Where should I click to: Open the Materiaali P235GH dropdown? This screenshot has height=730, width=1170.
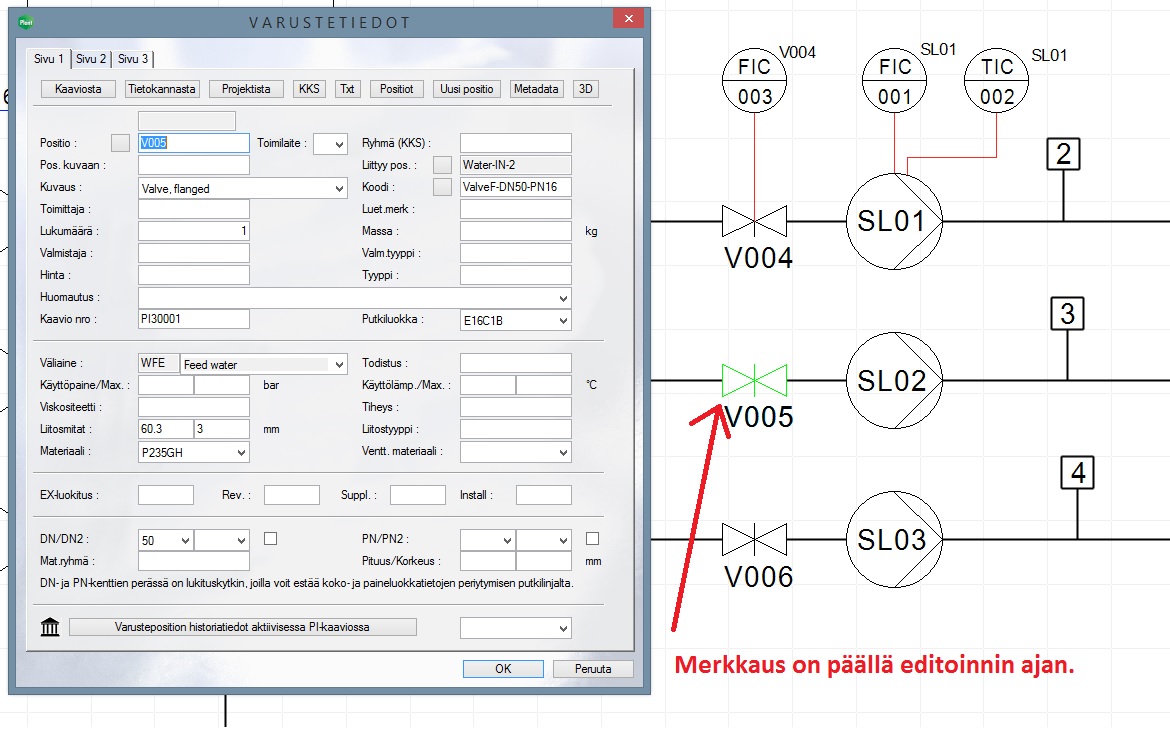coord(241,453)
